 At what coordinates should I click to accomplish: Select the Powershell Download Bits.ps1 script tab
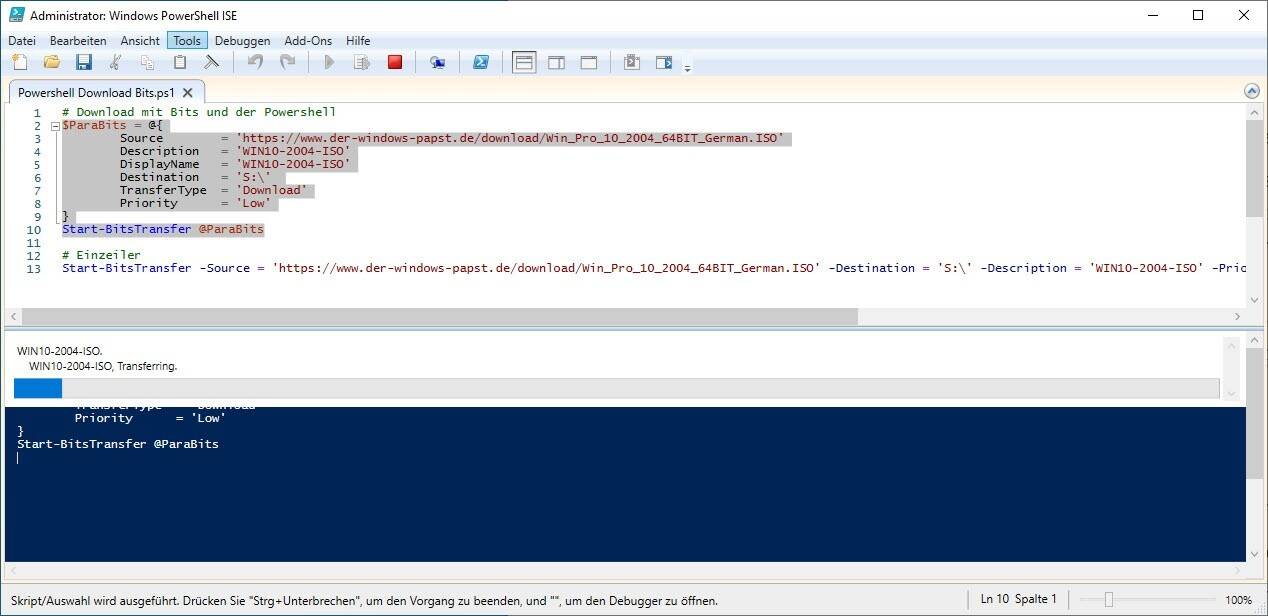point(96,92)
